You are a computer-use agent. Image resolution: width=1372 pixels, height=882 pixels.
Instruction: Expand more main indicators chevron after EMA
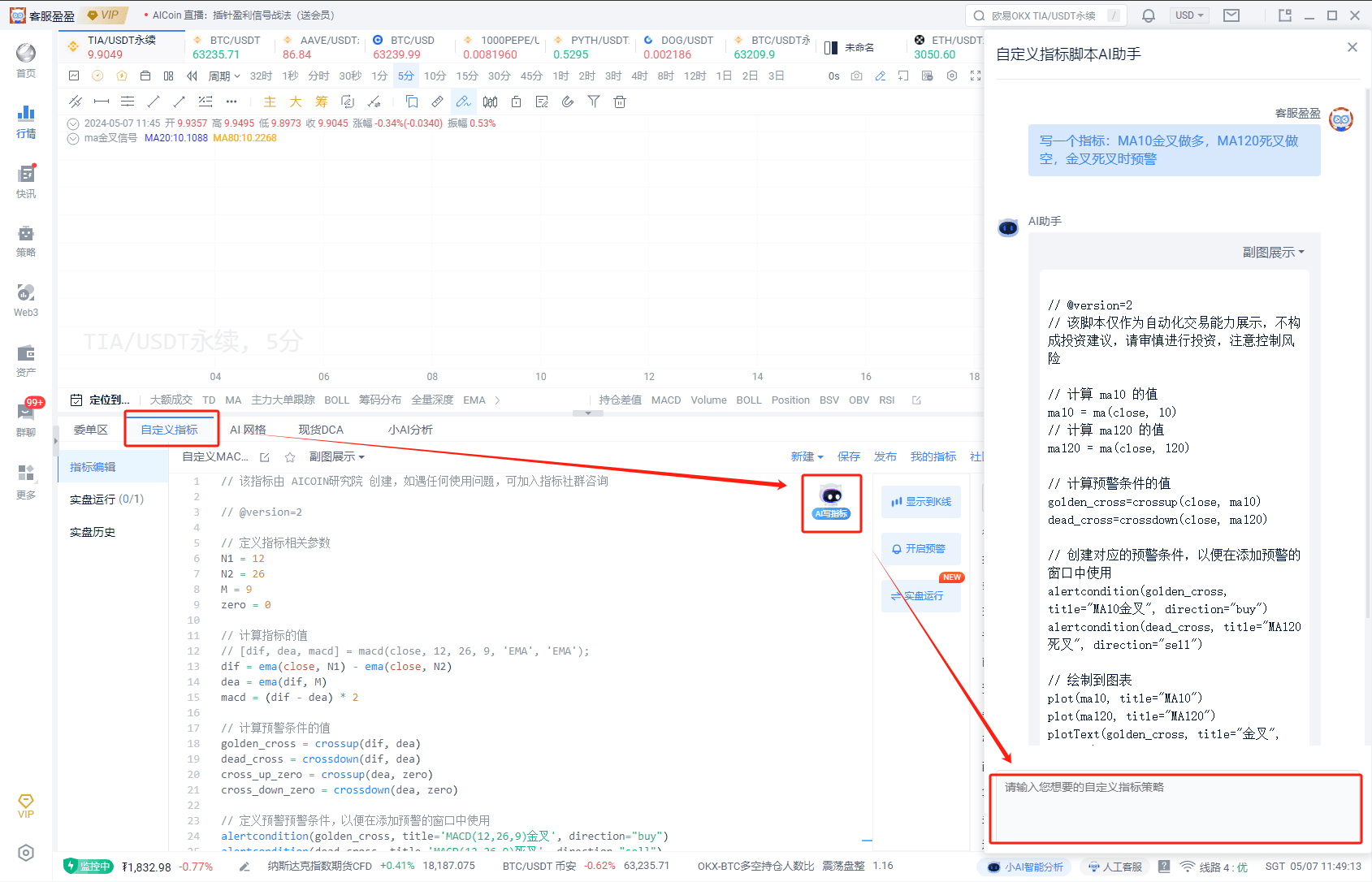coord(497,400)
